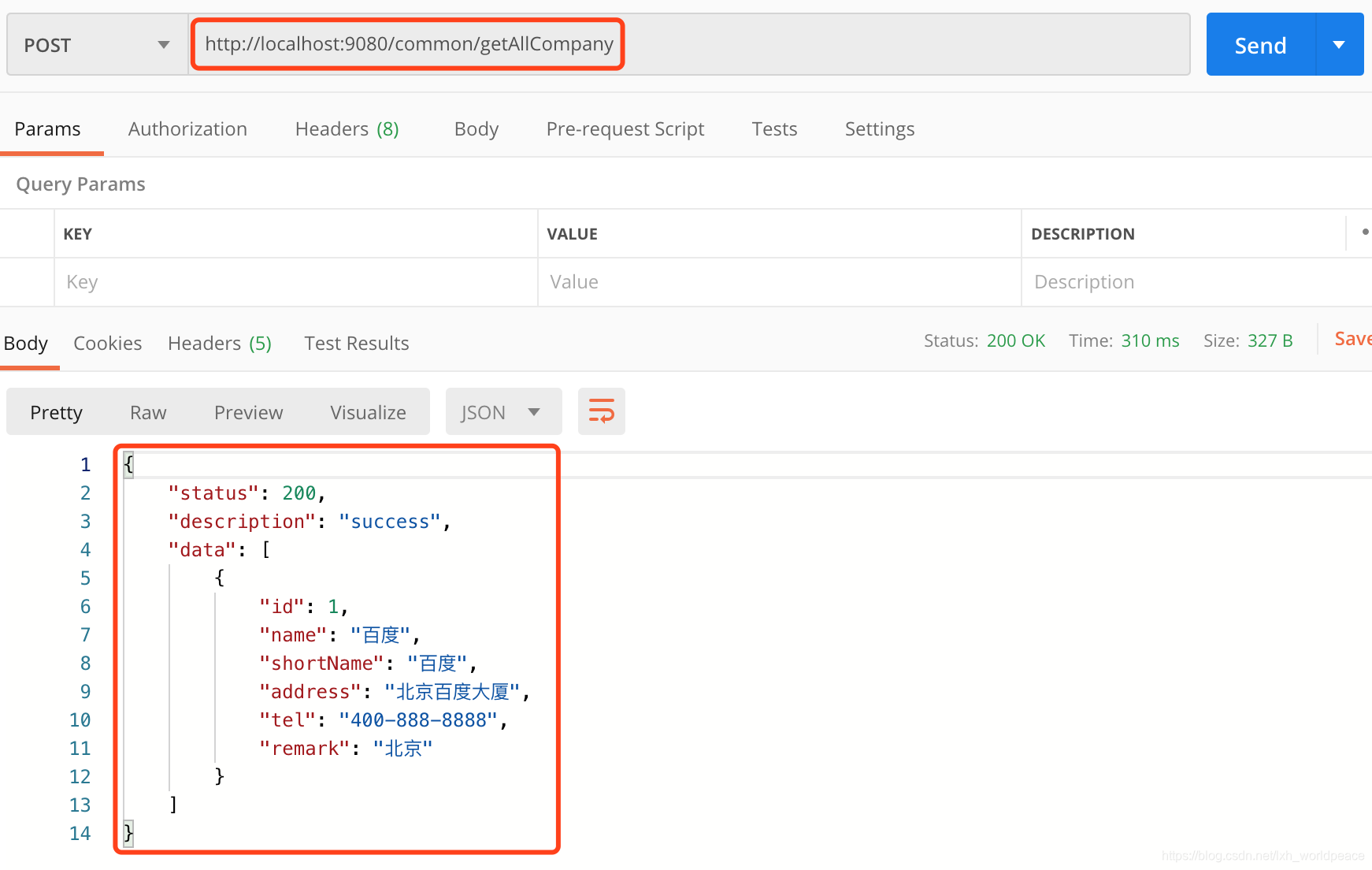Expand the Send options arrow

pyautogui.click(x=1339, y=45)
